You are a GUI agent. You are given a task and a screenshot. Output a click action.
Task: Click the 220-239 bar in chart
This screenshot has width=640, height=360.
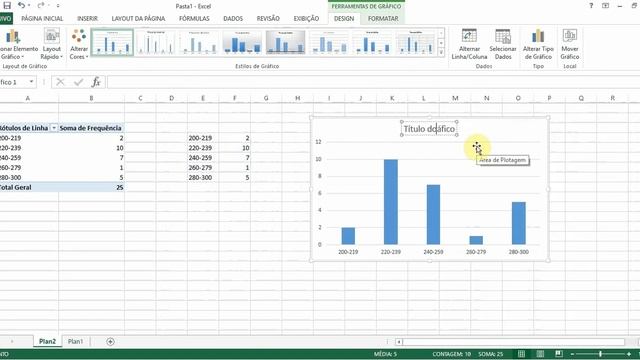(x=391, y=202)
